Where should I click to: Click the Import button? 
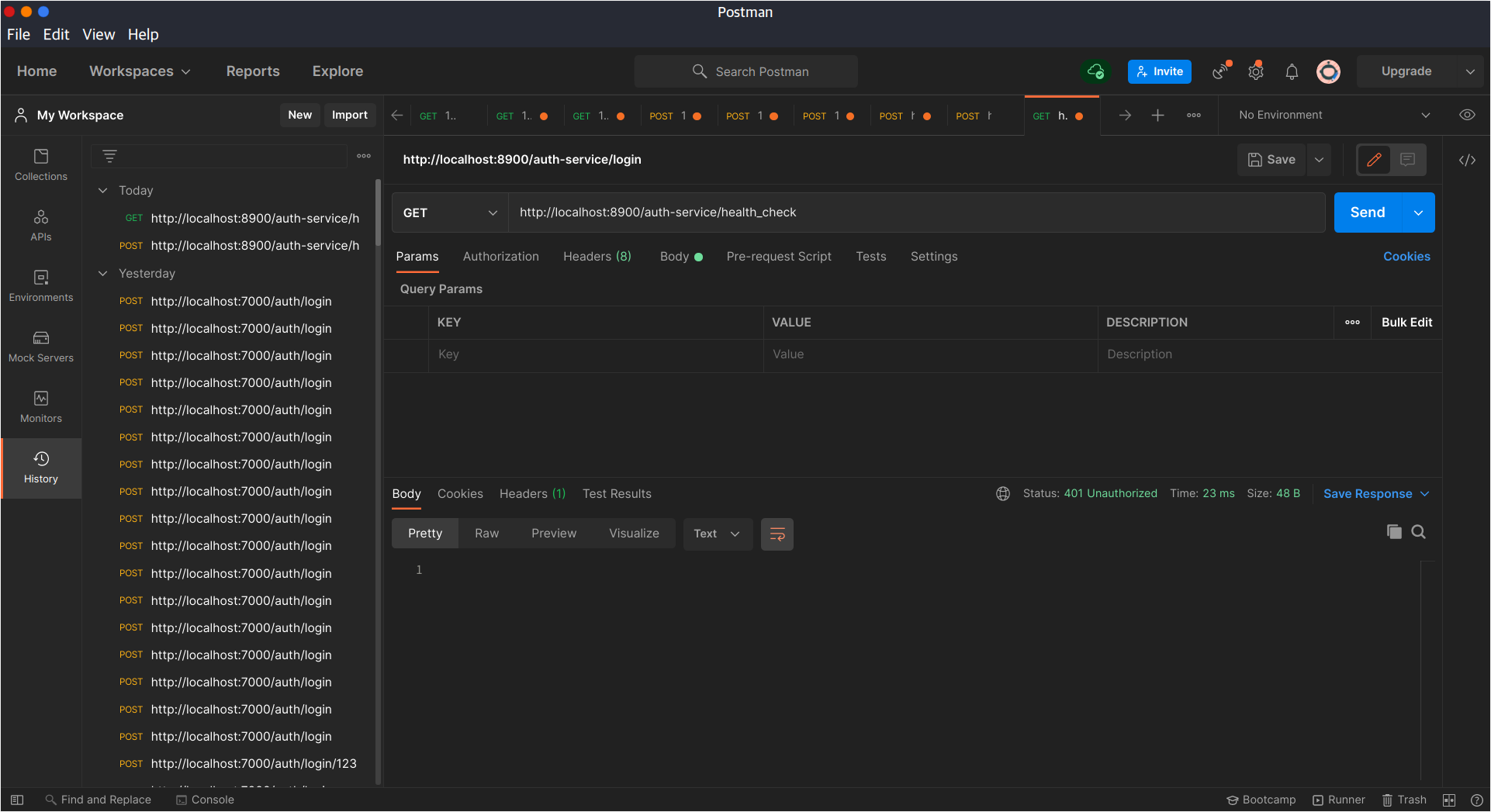pos(350,115)
